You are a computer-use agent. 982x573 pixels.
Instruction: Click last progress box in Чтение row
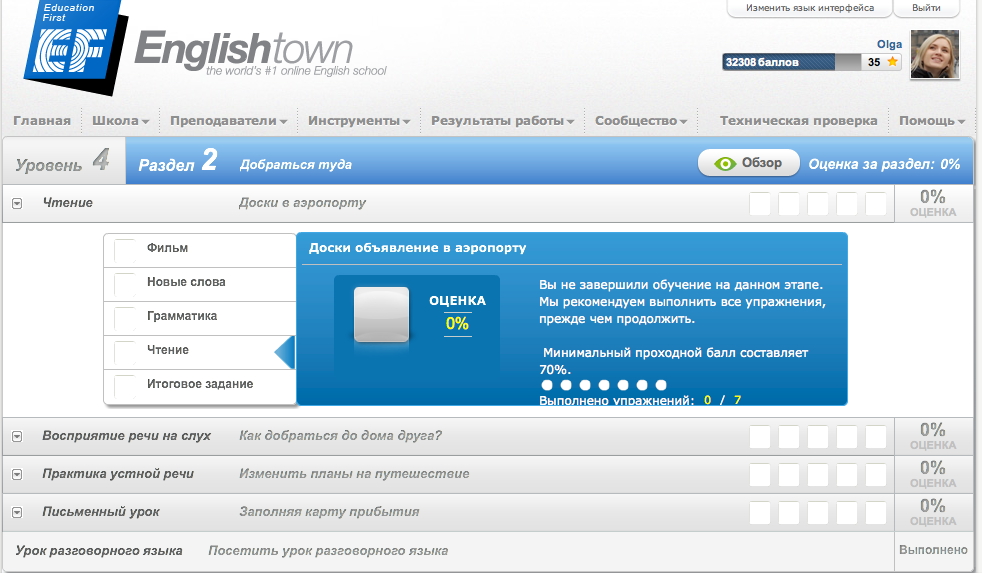pos(876,204)
